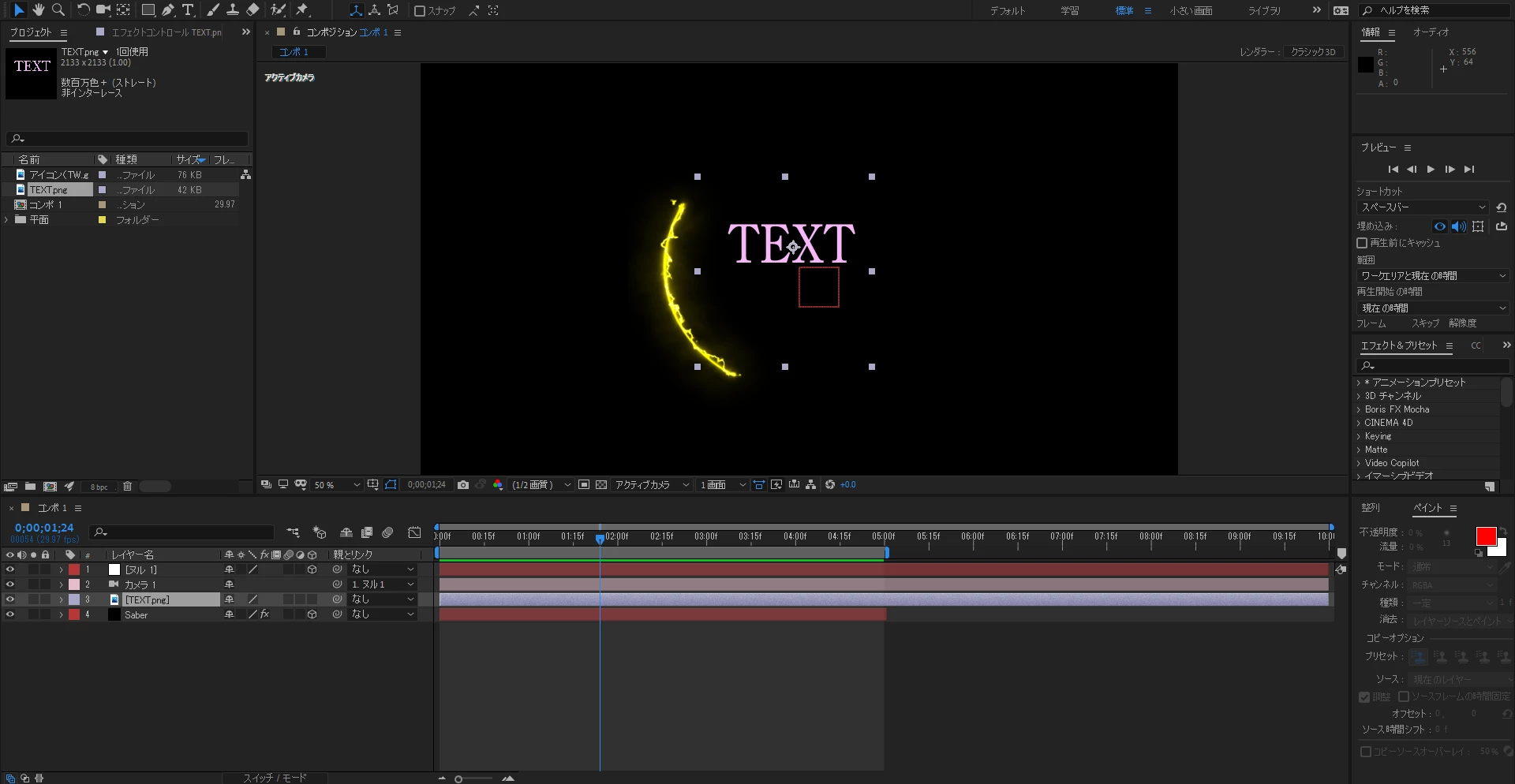Create a new folder in Project panel
Screen dimensions: 1515x784
pos(30,487)
